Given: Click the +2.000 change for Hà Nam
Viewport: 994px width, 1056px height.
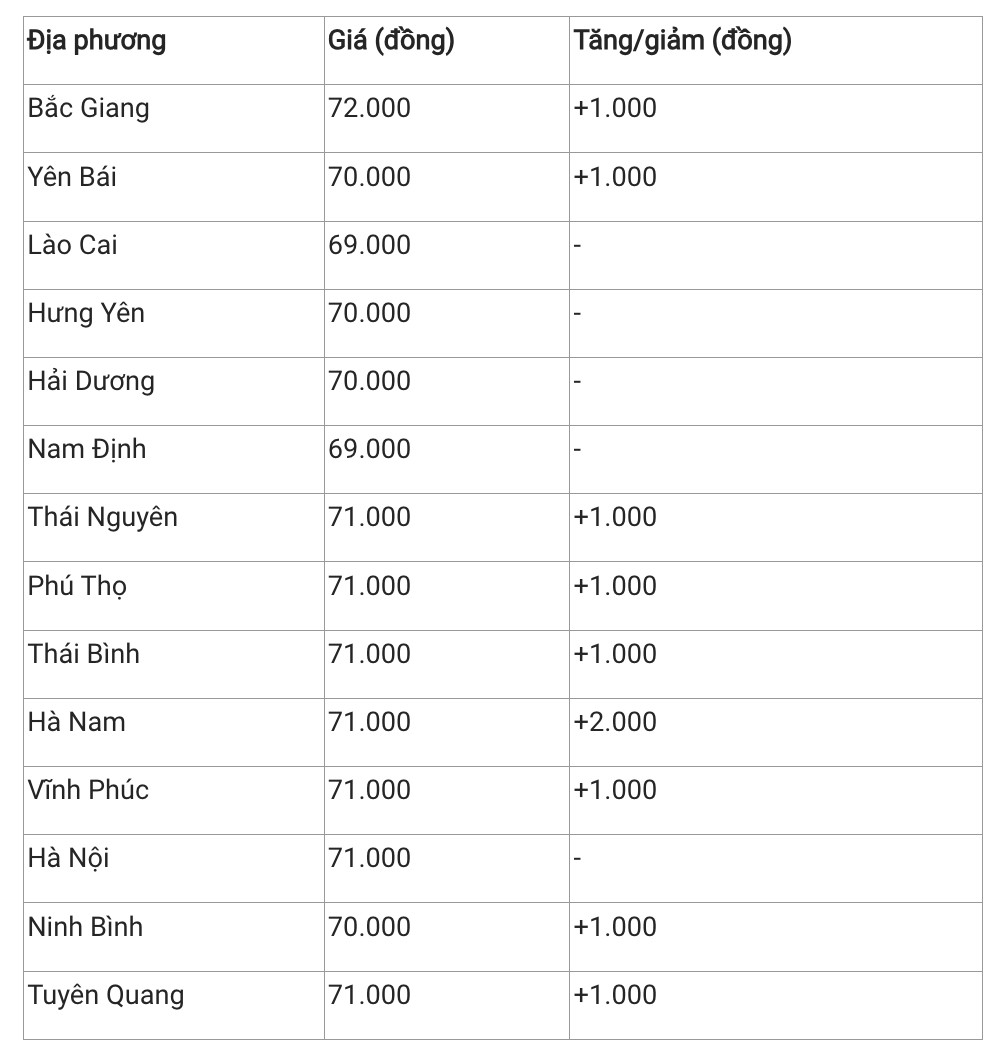Looking at the screenshot, I should point(615,722).
